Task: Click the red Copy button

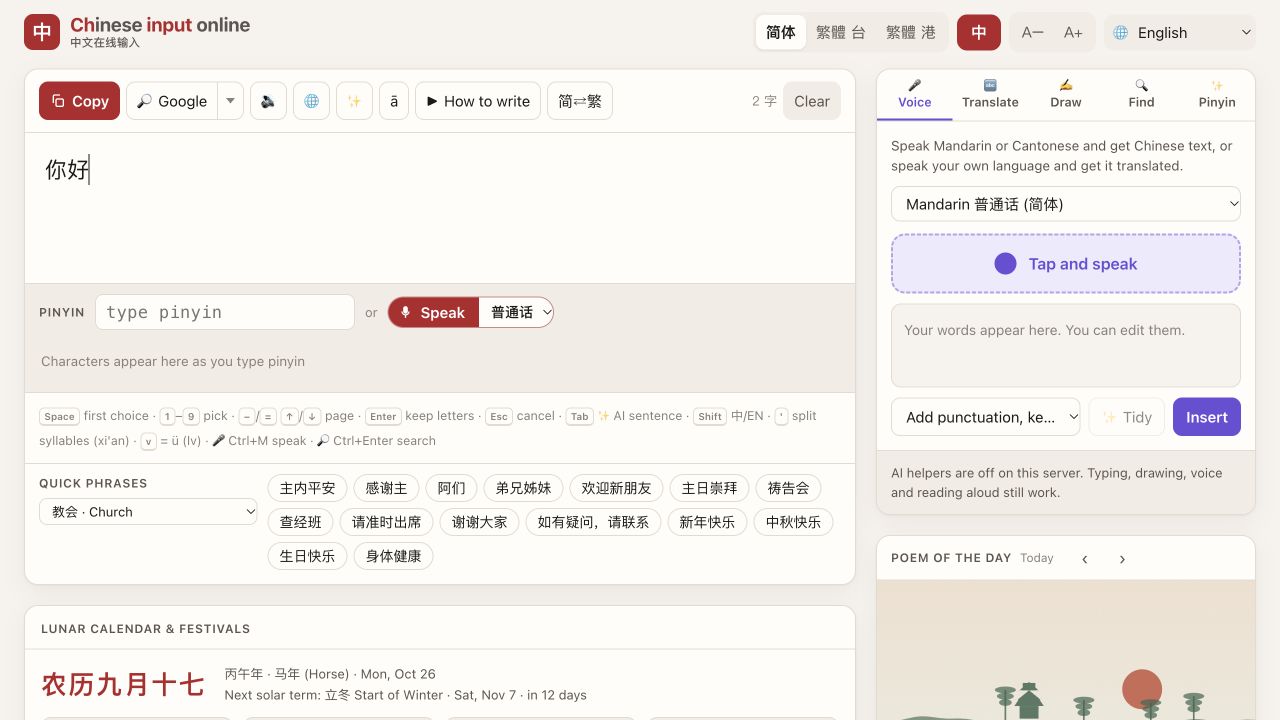Action: pos(80,101)
